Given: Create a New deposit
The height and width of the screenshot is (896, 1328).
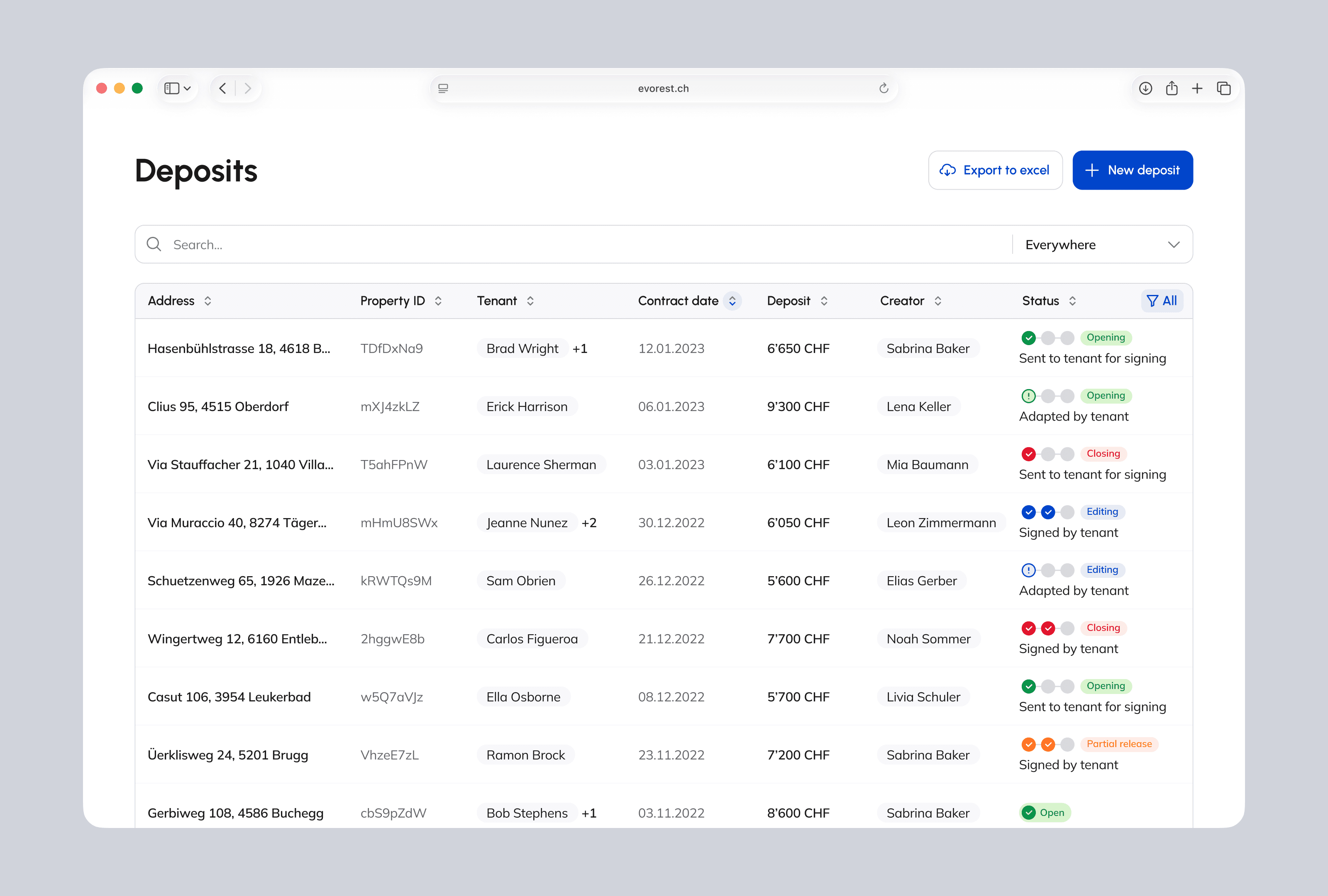Looking at the screenshot, I should tap(1132, 170).
